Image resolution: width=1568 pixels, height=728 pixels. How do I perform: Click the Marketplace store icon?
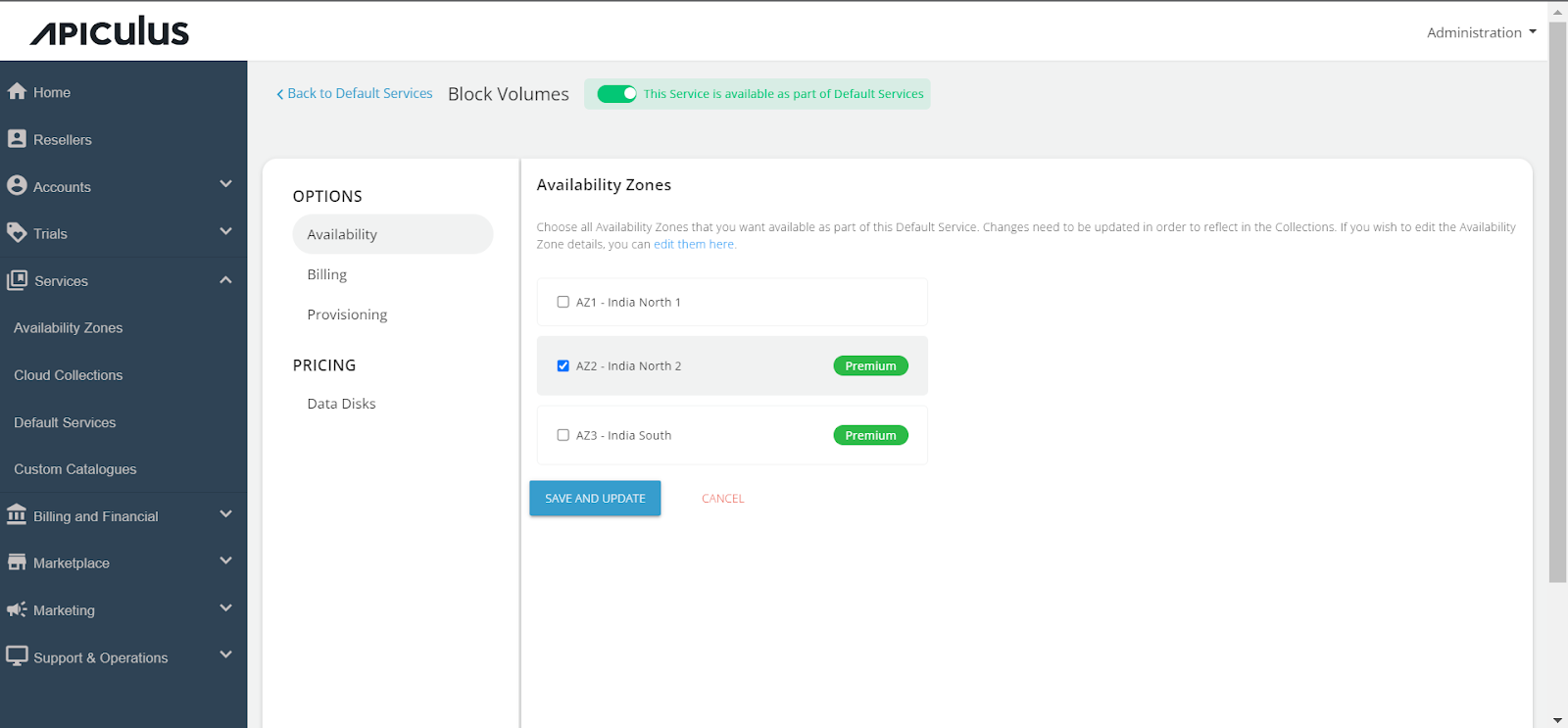tap(17, 562)
